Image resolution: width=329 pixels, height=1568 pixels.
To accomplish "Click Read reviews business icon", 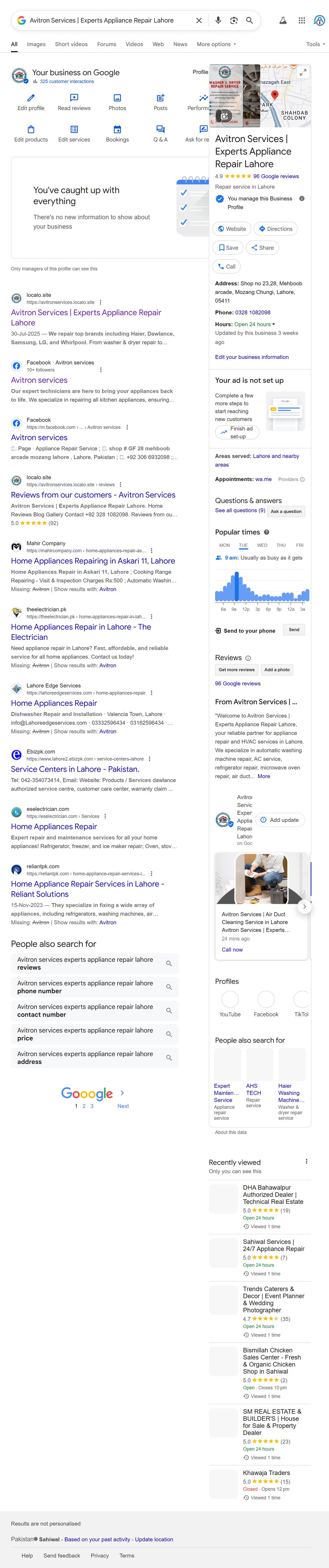I will (x=74, y=102).
